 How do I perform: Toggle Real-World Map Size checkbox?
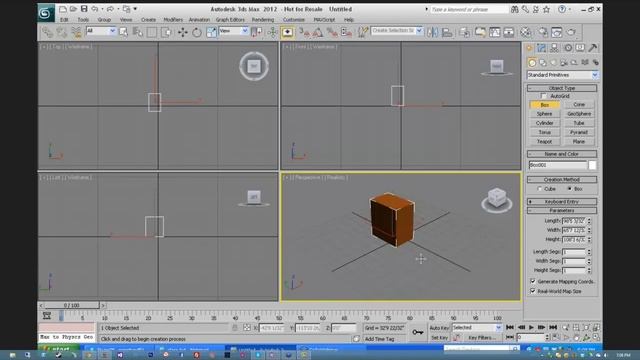533,291
